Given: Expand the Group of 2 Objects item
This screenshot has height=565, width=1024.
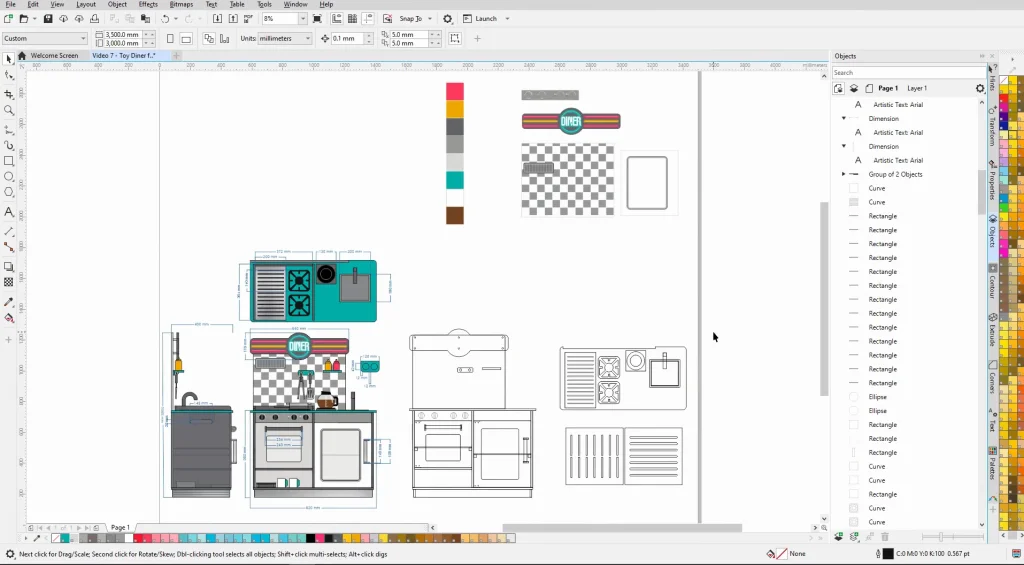Looking at the screenshot, I should pyautogui.click(x=844, y=174).
